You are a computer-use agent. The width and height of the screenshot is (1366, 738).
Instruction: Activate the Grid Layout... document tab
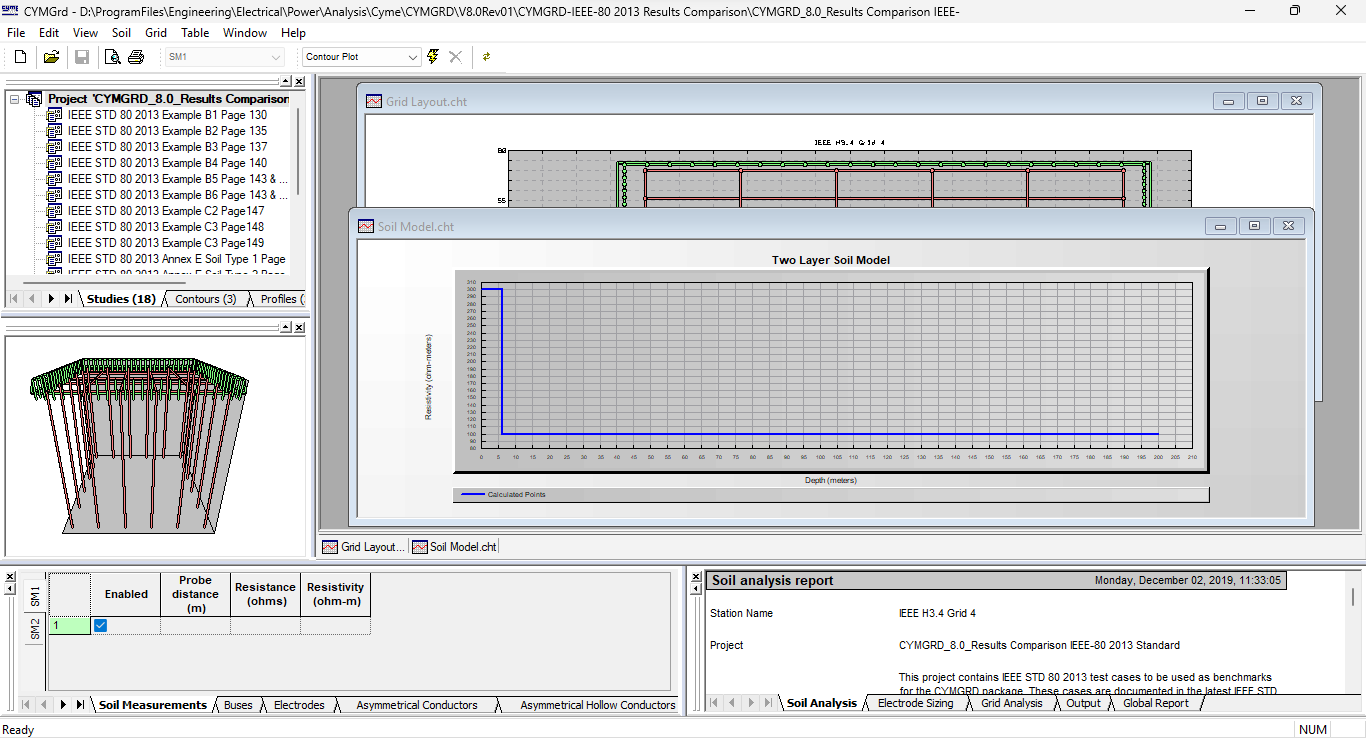pos(364,547)
